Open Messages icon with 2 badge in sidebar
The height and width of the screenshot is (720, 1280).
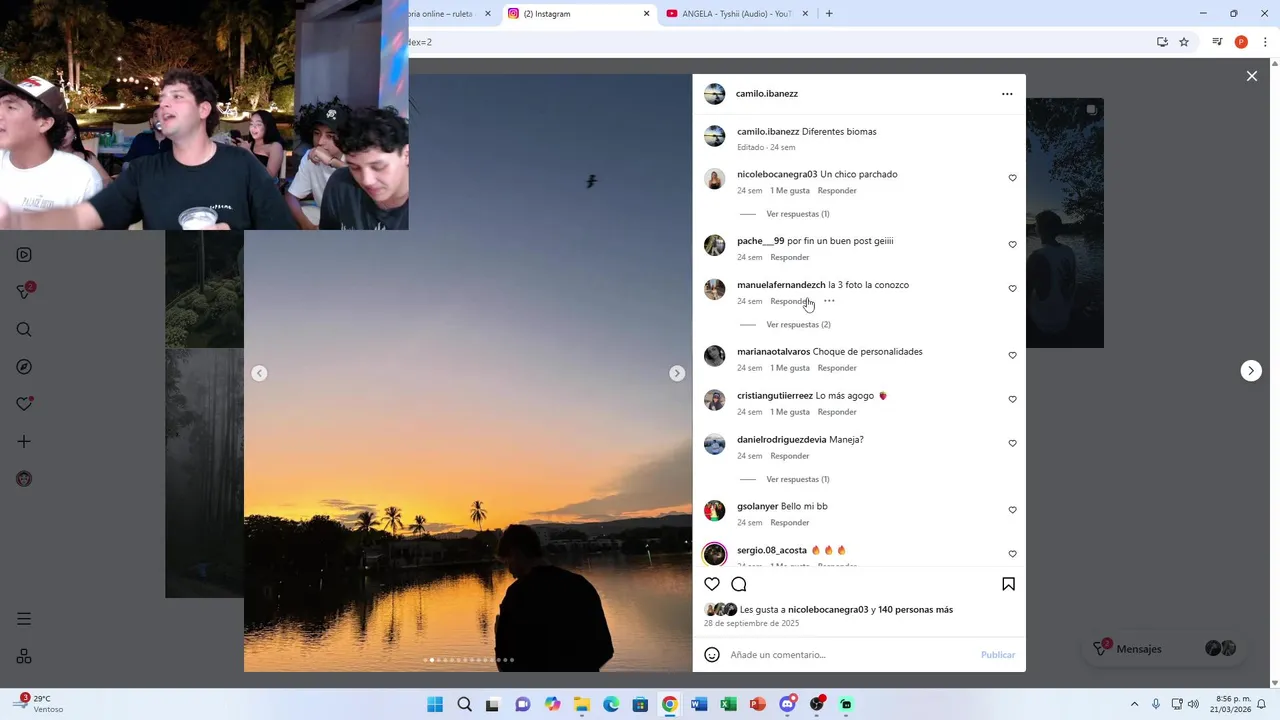pos(25,291)
